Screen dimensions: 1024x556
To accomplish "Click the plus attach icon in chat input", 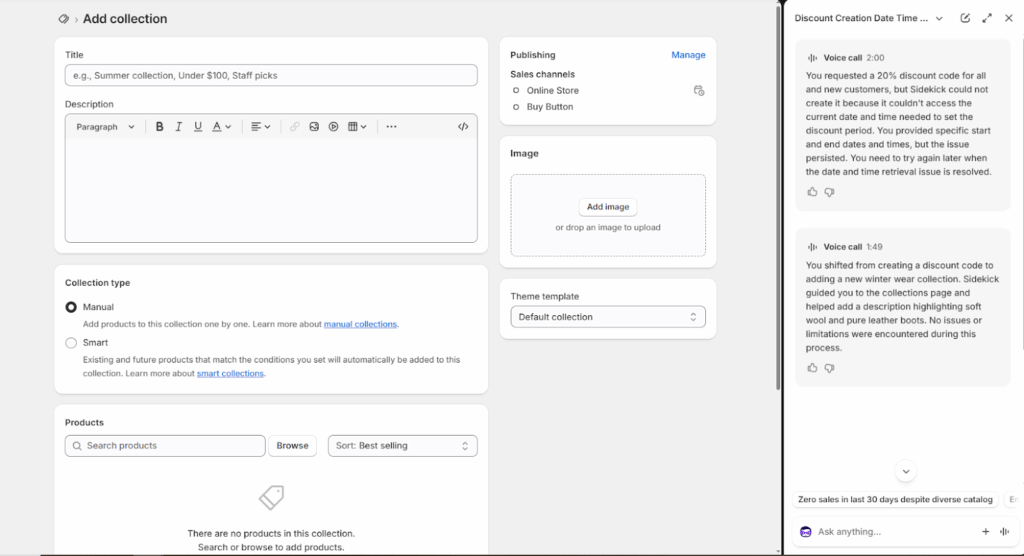I will click(x=985, y=532).
